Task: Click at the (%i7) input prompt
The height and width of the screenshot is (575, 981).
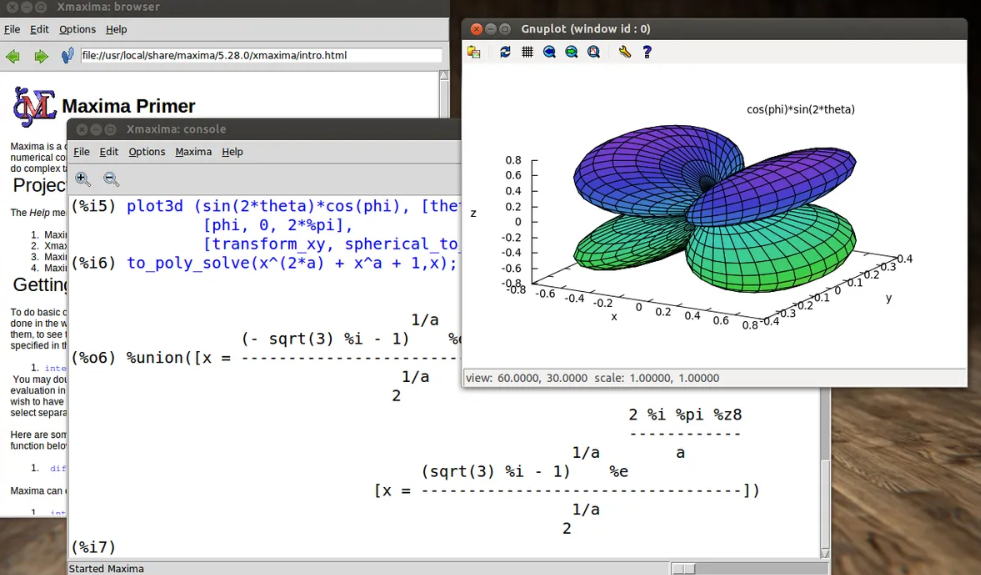Action: click(x=94, y=547)
